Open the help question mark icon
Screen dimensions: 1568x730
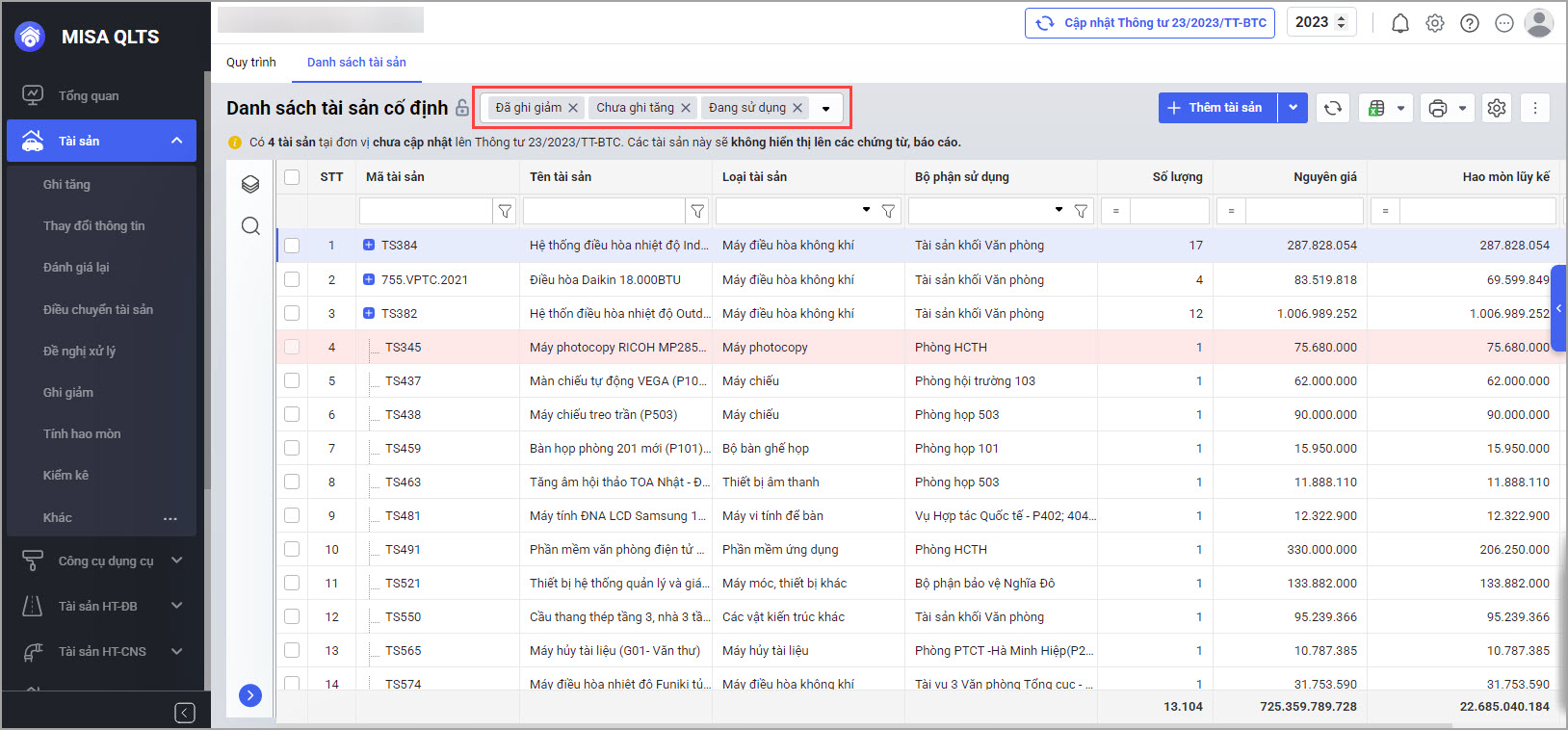click(1469, 23)
